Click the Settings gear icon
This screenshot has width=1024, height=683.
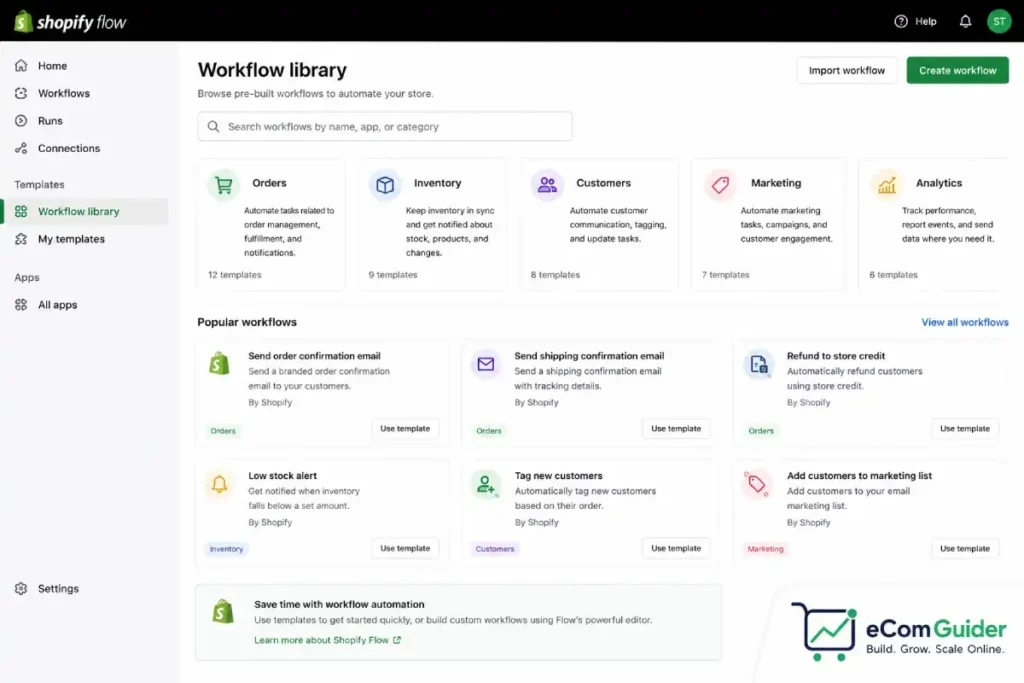pos(21,588)
